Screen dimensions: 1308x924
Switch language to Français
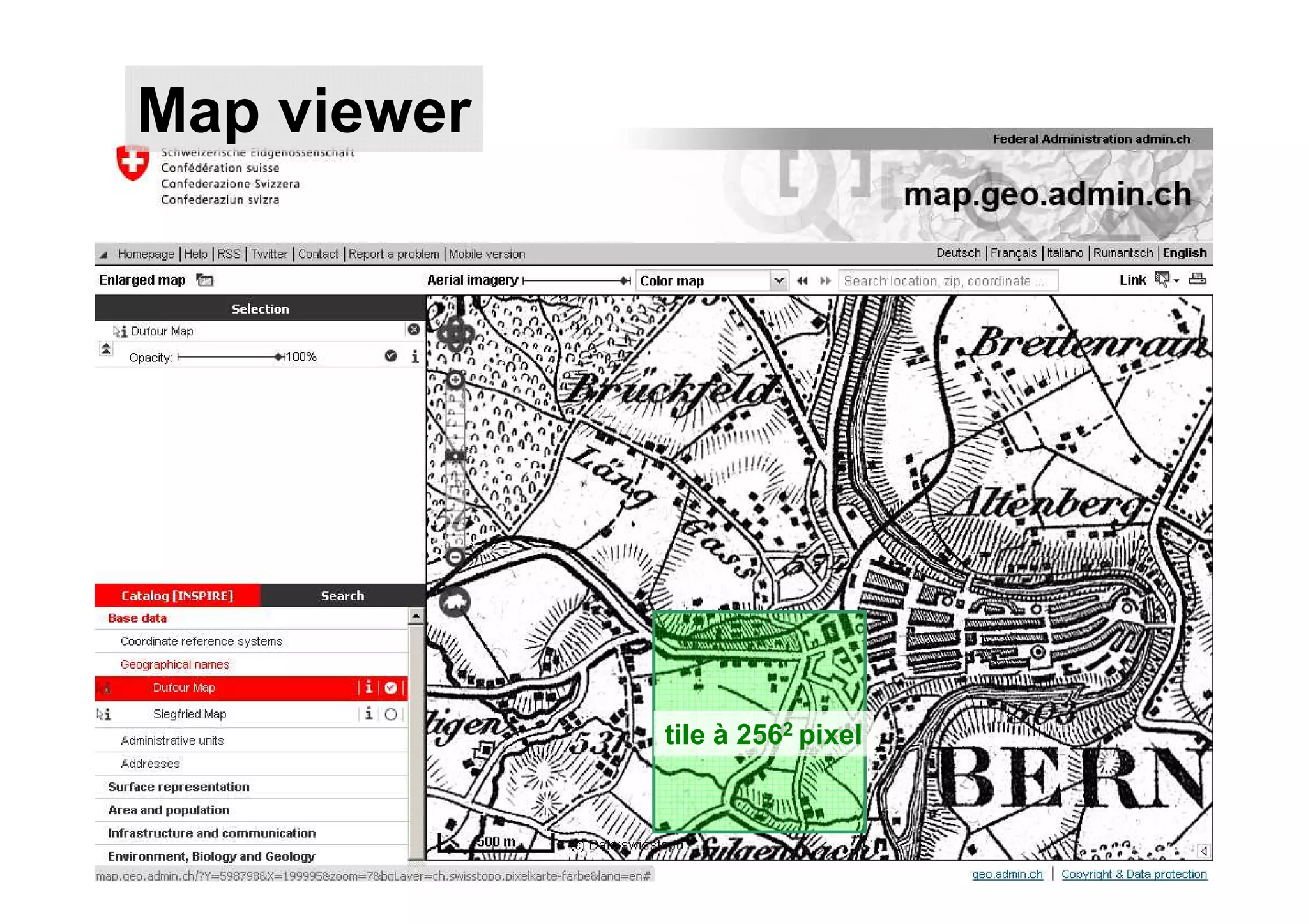coord(1014,252)
